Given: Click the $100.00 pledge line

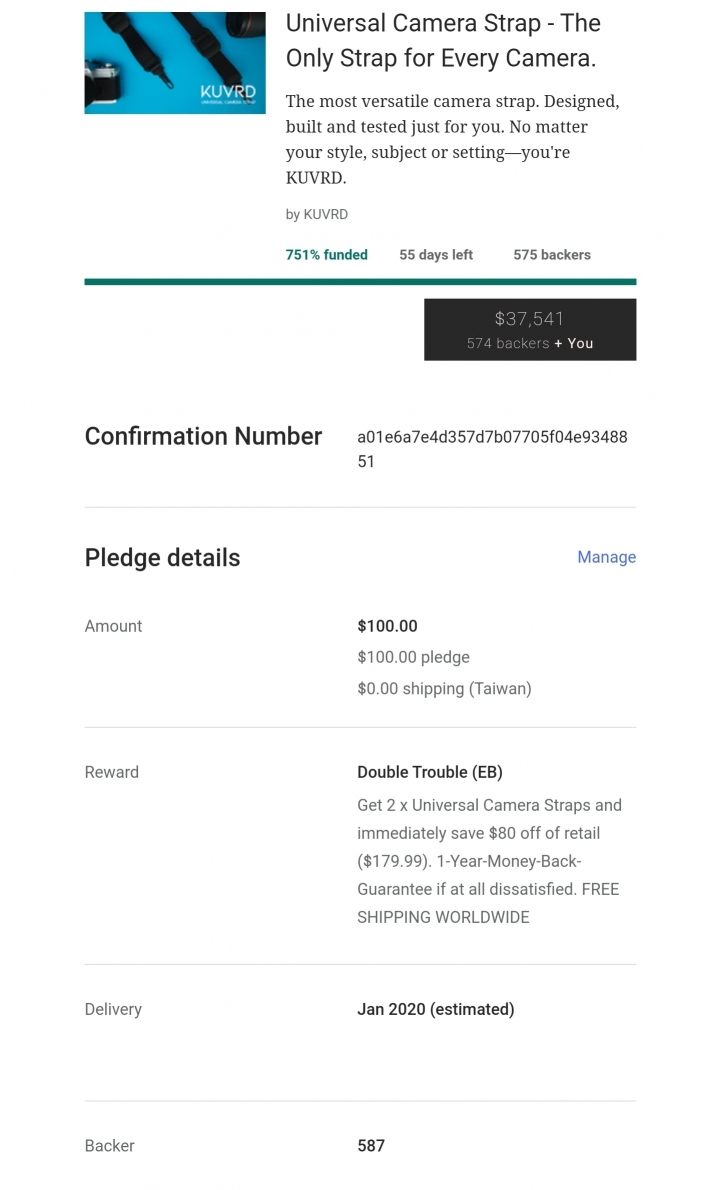Looking at the screenshot, I should click(x=413, y=657).
